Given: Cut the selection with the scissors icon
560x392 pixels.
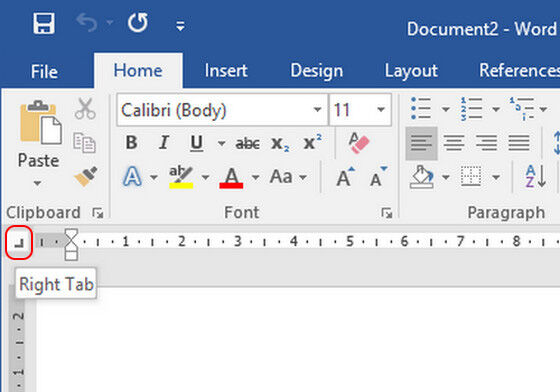Looking at the screenshot, I should (x=85, y=109).
